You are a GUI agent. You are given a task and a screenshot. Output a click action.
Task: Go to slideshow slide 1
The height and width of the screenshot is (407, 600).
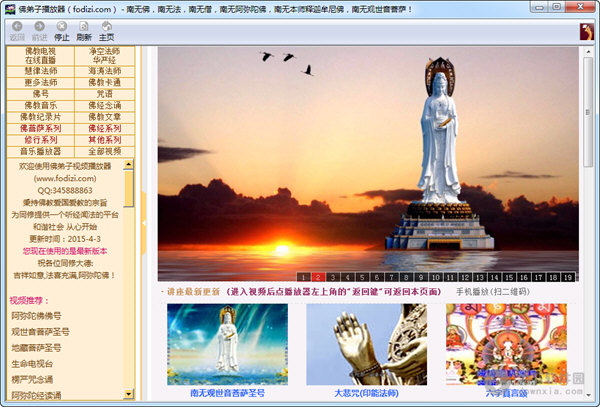(x=303, y=277)
